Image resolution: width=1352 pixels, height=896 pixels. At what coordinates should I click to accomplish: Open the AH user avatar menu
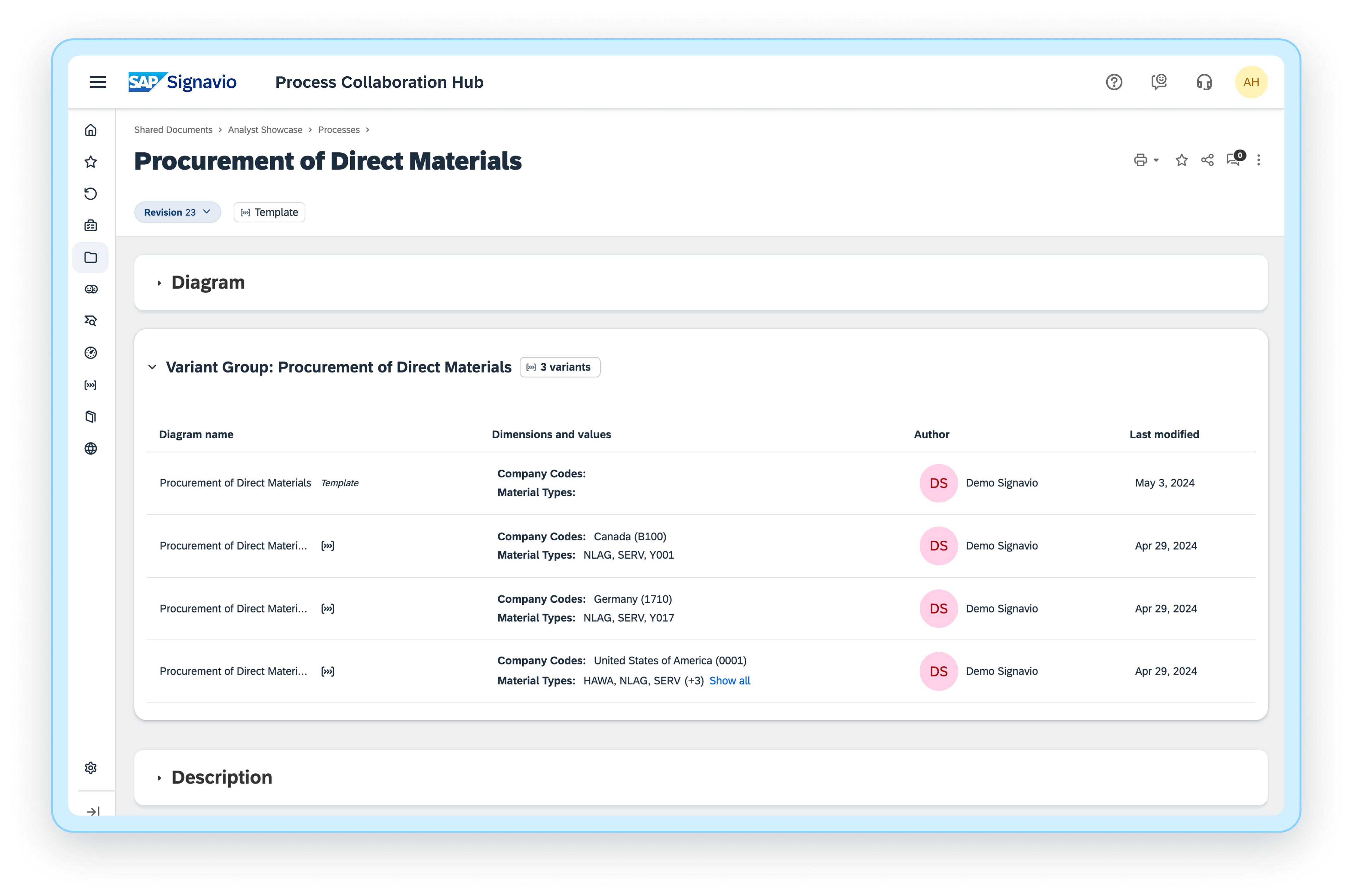coord(1251,82)
